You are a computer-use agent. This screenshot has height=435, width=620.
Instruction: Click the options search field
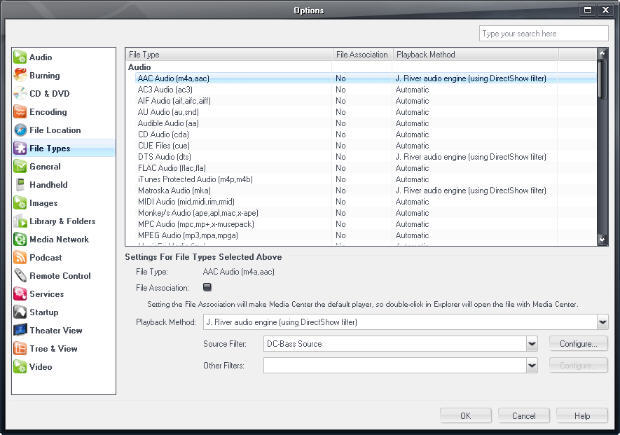click(544, 33)
